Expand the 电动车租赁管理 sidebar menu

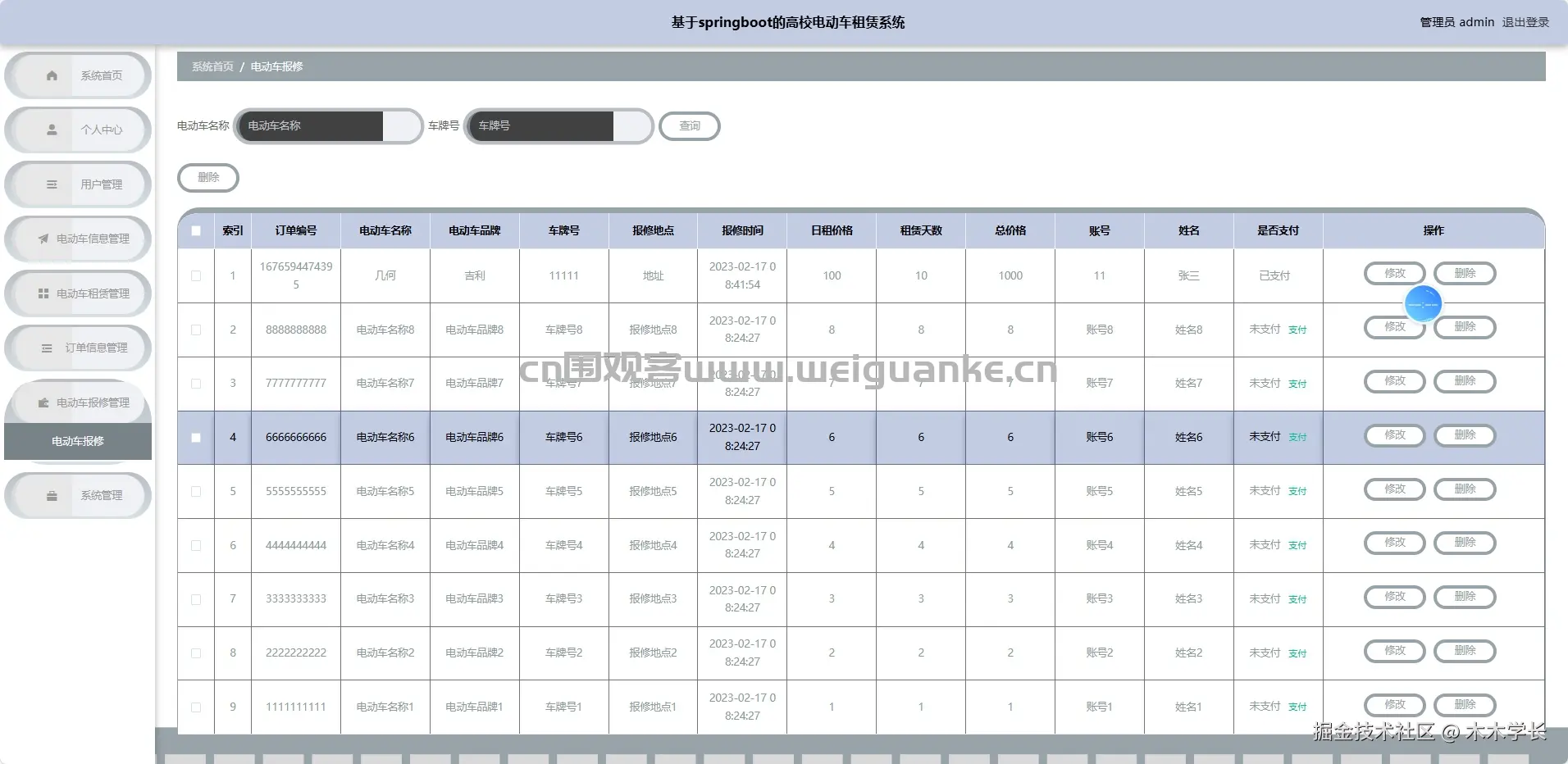(78, 293)
